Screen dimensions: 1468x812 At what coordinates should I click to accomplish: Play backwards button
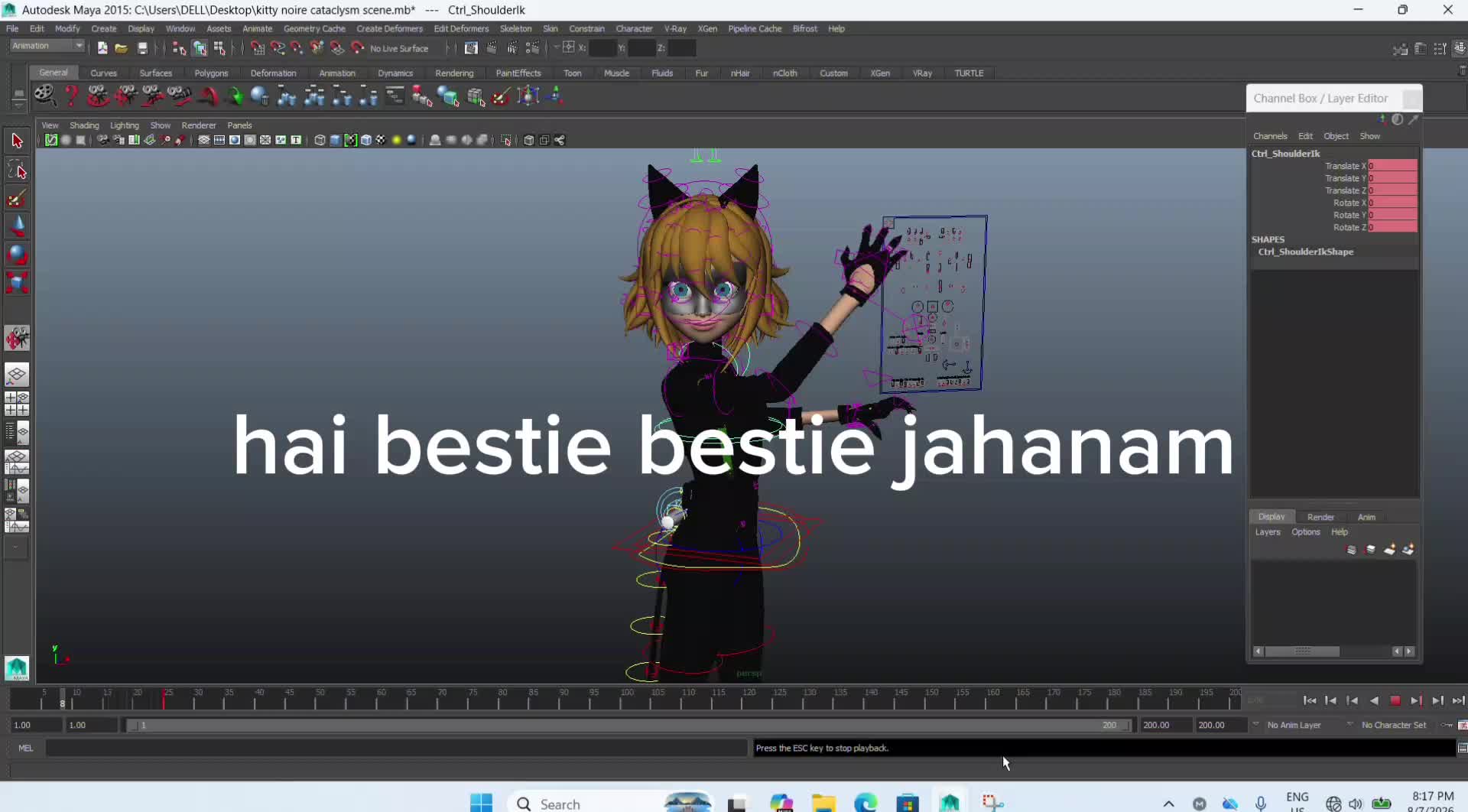[1374, 700]
